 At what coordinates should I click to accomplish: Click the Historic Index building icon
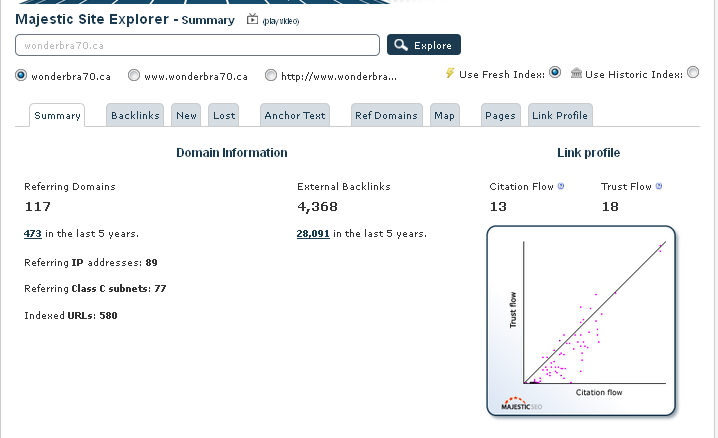pos(576,73)
